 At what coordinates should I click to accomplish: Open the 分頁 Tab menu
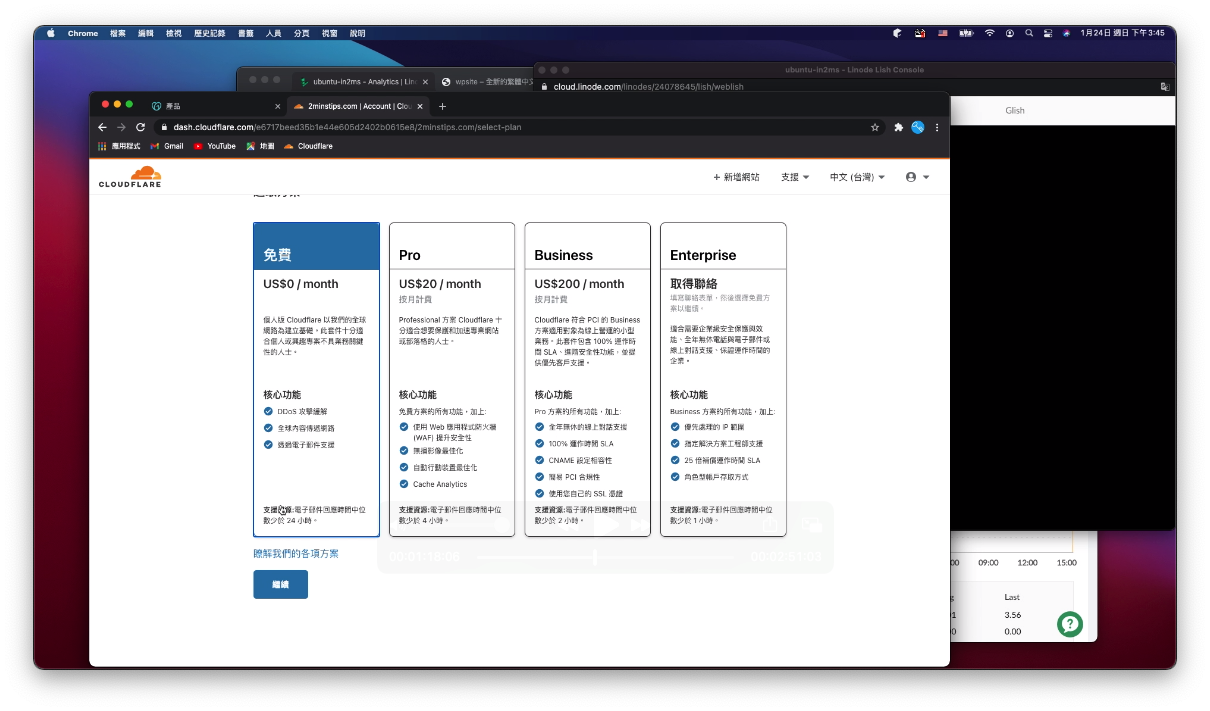pyautogui.click(x=302, y=33)
